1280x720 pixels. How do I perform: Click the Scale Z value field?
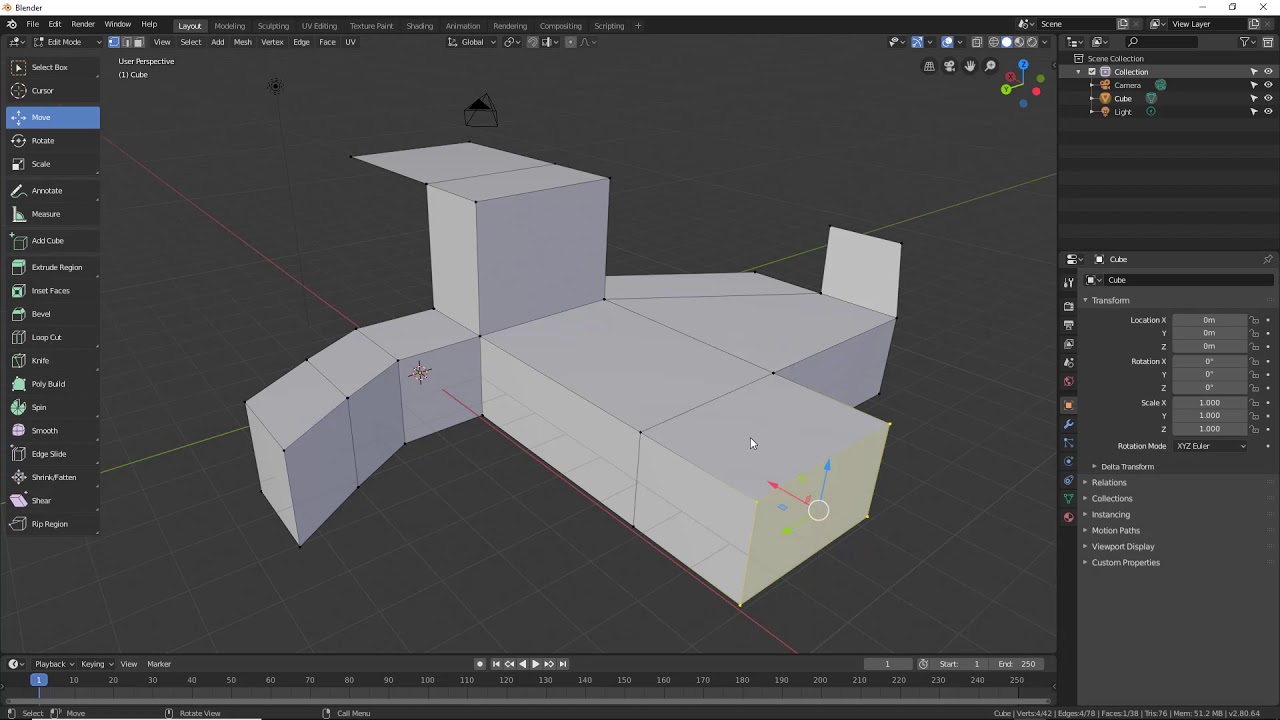click(1209, 429)
